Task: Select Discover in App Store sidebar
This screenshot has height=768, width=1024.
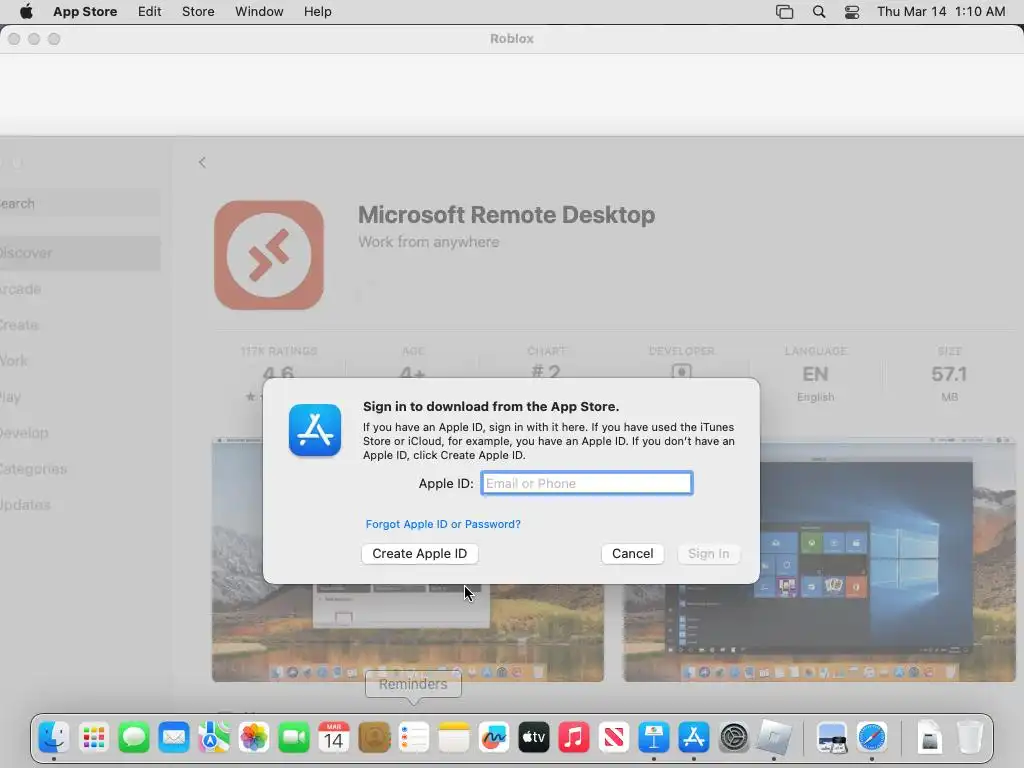Action: point(80,253)
